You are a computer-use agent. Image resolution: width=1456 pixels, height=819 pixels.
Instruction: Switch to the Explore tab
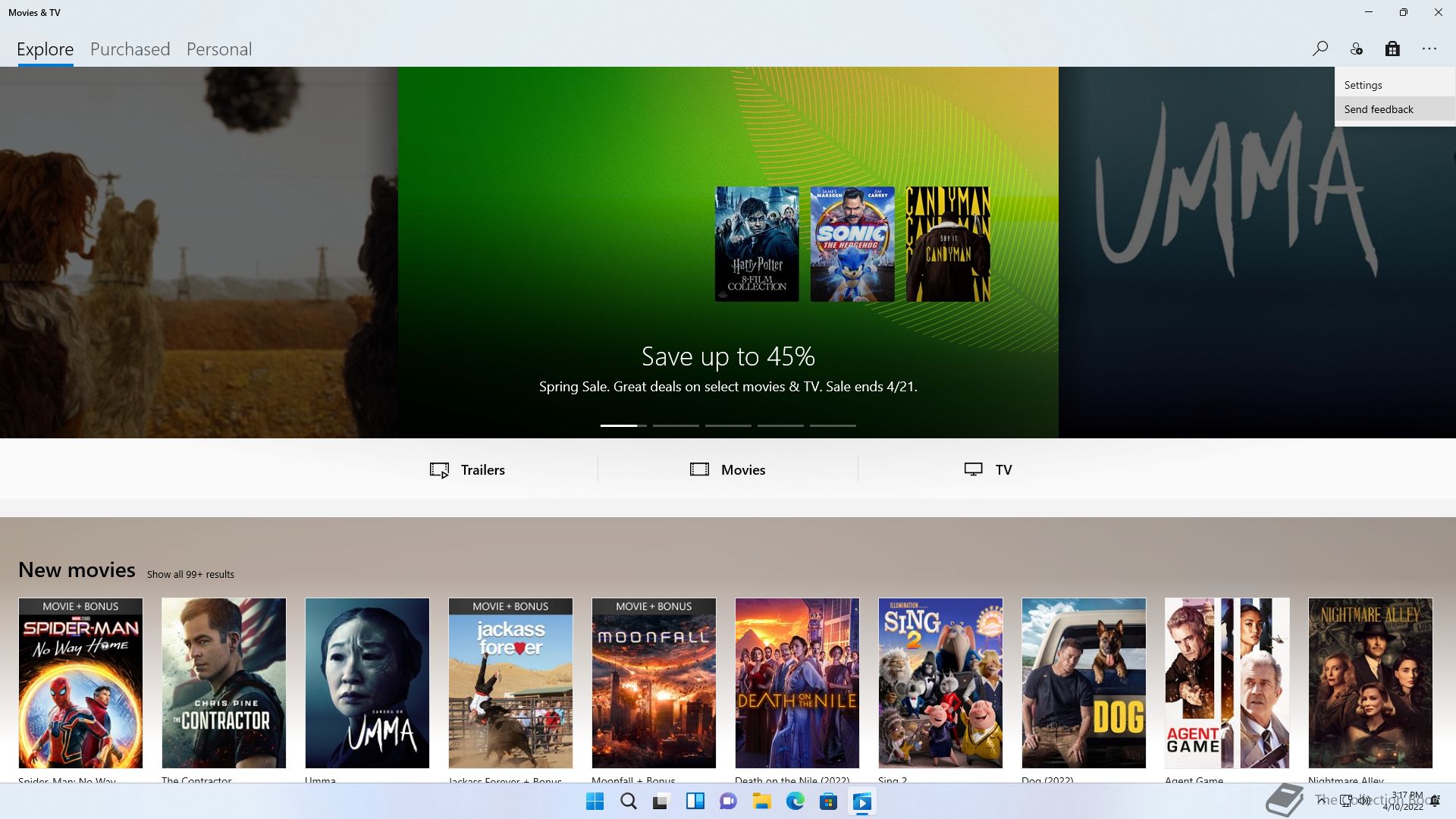tap(45, 49)
